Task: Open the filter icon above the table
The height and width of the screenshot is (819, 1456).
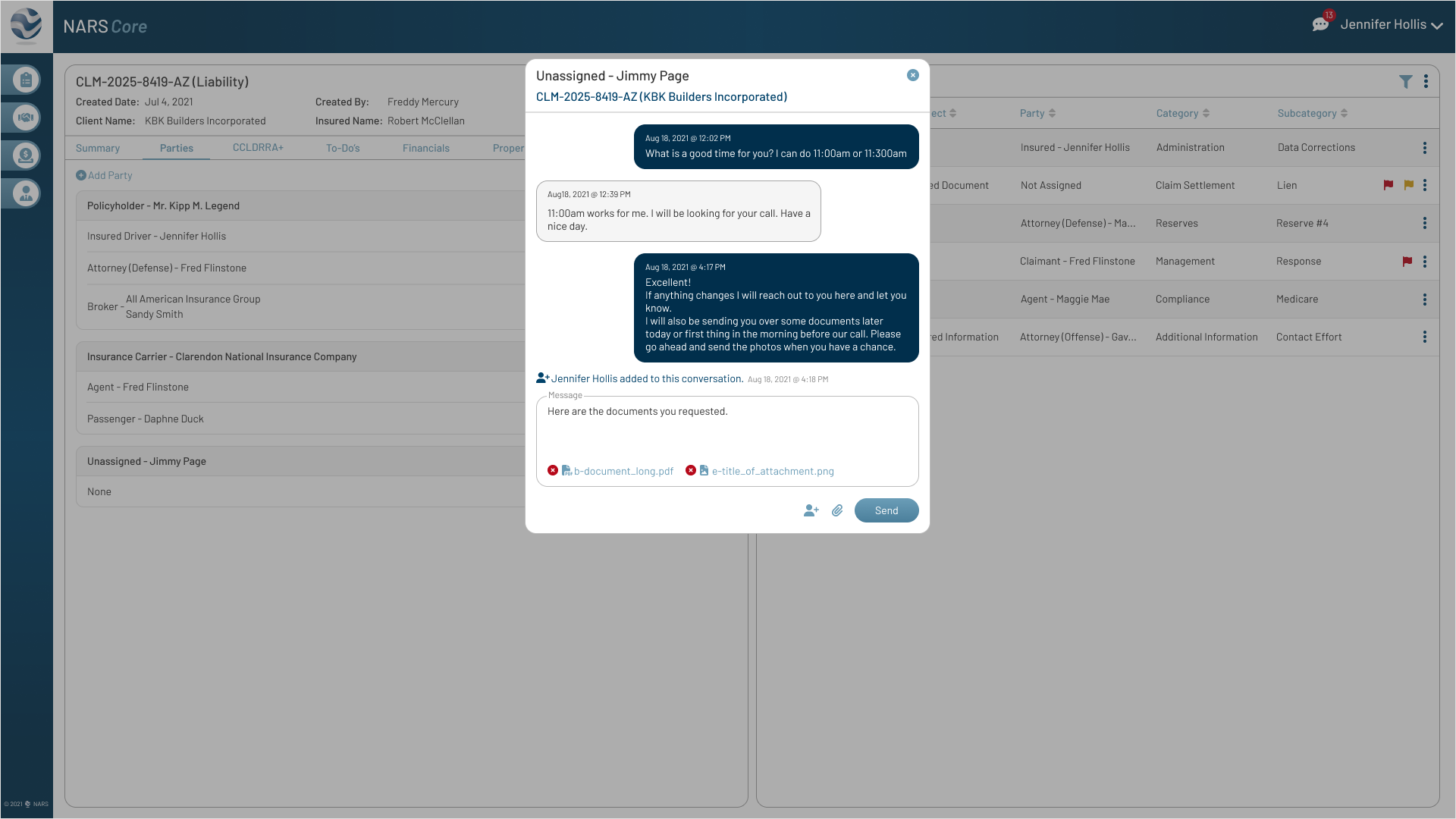Action: tap(1407, 81)
